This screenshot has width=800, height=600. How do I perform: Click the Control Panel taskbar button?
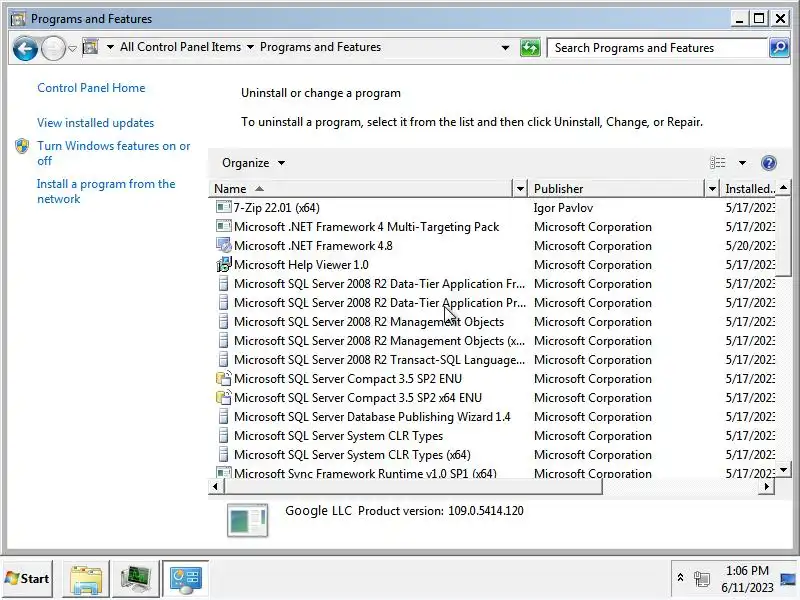186,580
